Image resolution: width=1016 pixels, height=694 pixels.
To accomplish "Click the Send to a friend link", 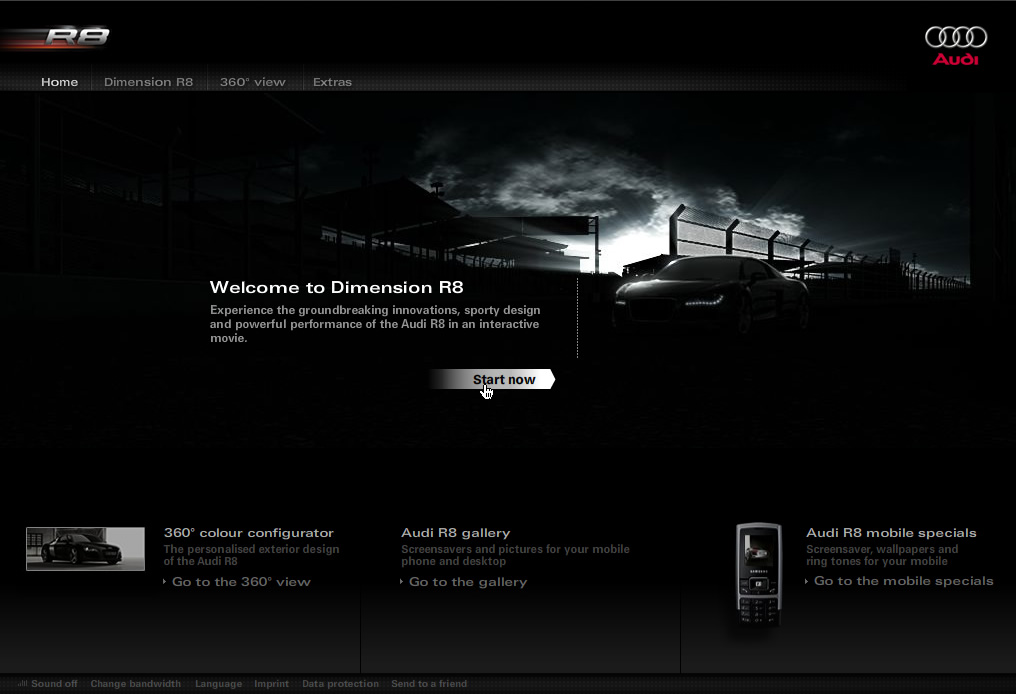I will click(x=429, y=684).
